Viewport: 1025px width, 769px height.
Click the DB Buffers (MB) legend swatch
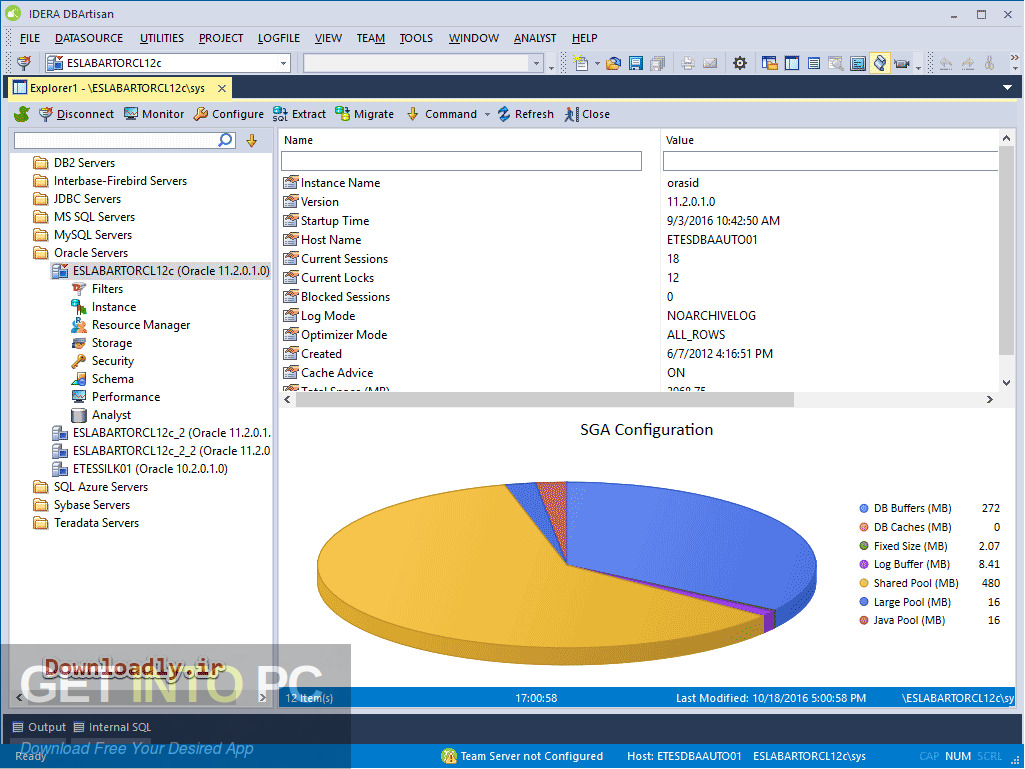(x=864, y=508)
